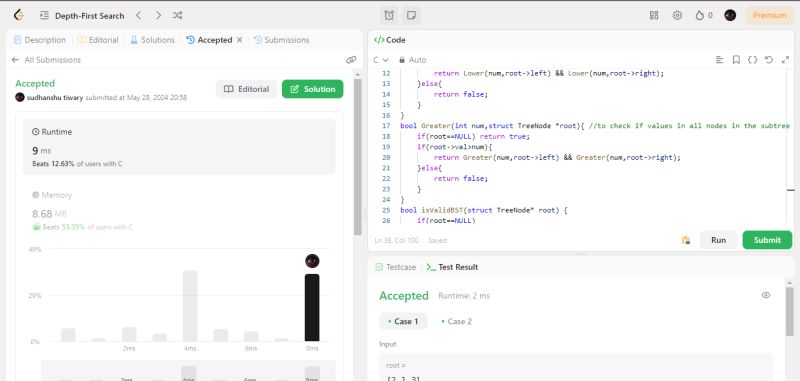Select the Memory stats section
Image resolution: width=800 pixels, height=381 pixels.
point(180,211)
